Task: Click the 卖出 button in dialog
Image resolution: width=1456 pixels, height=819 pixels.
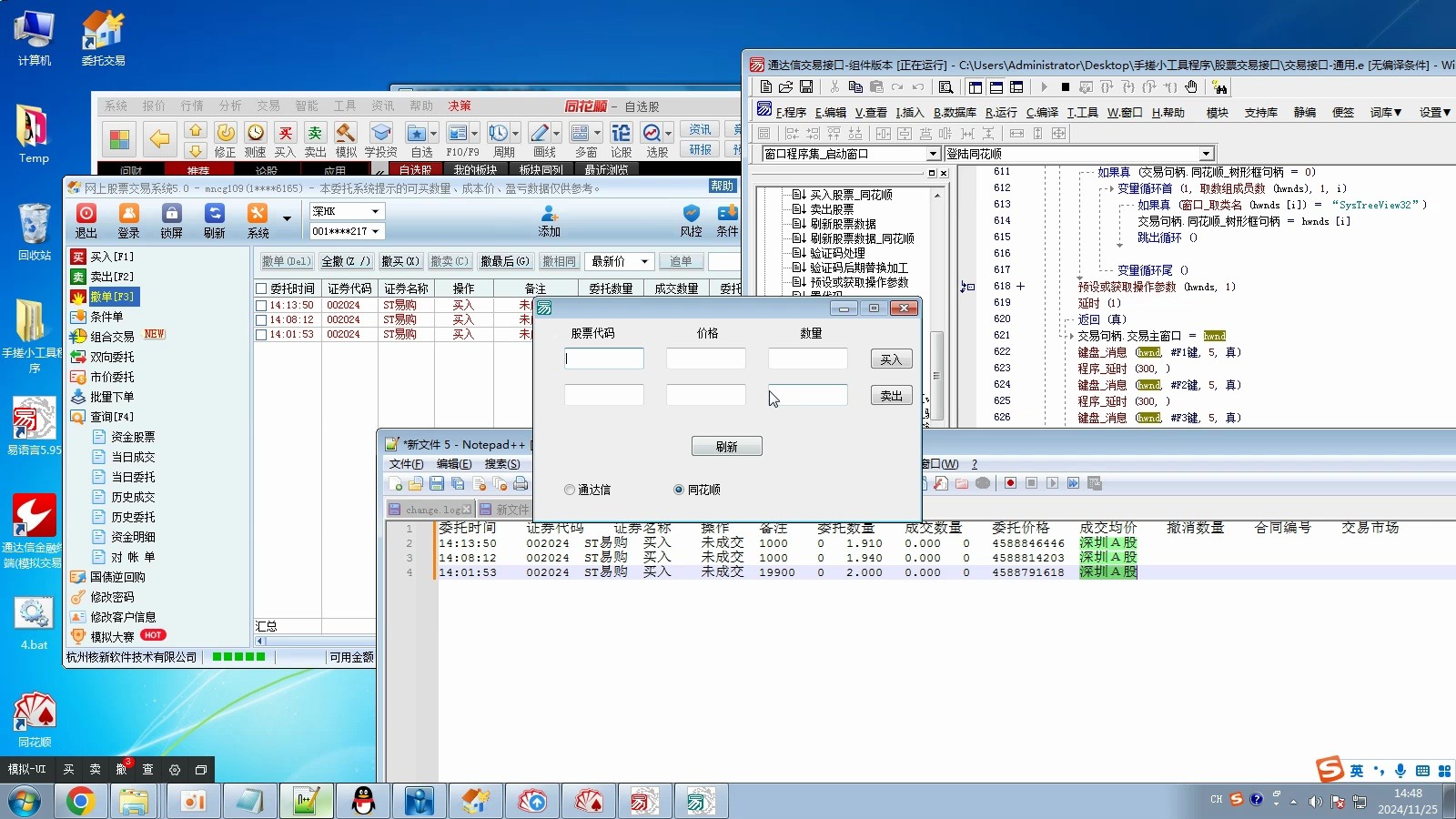Action: click(891, 396)
